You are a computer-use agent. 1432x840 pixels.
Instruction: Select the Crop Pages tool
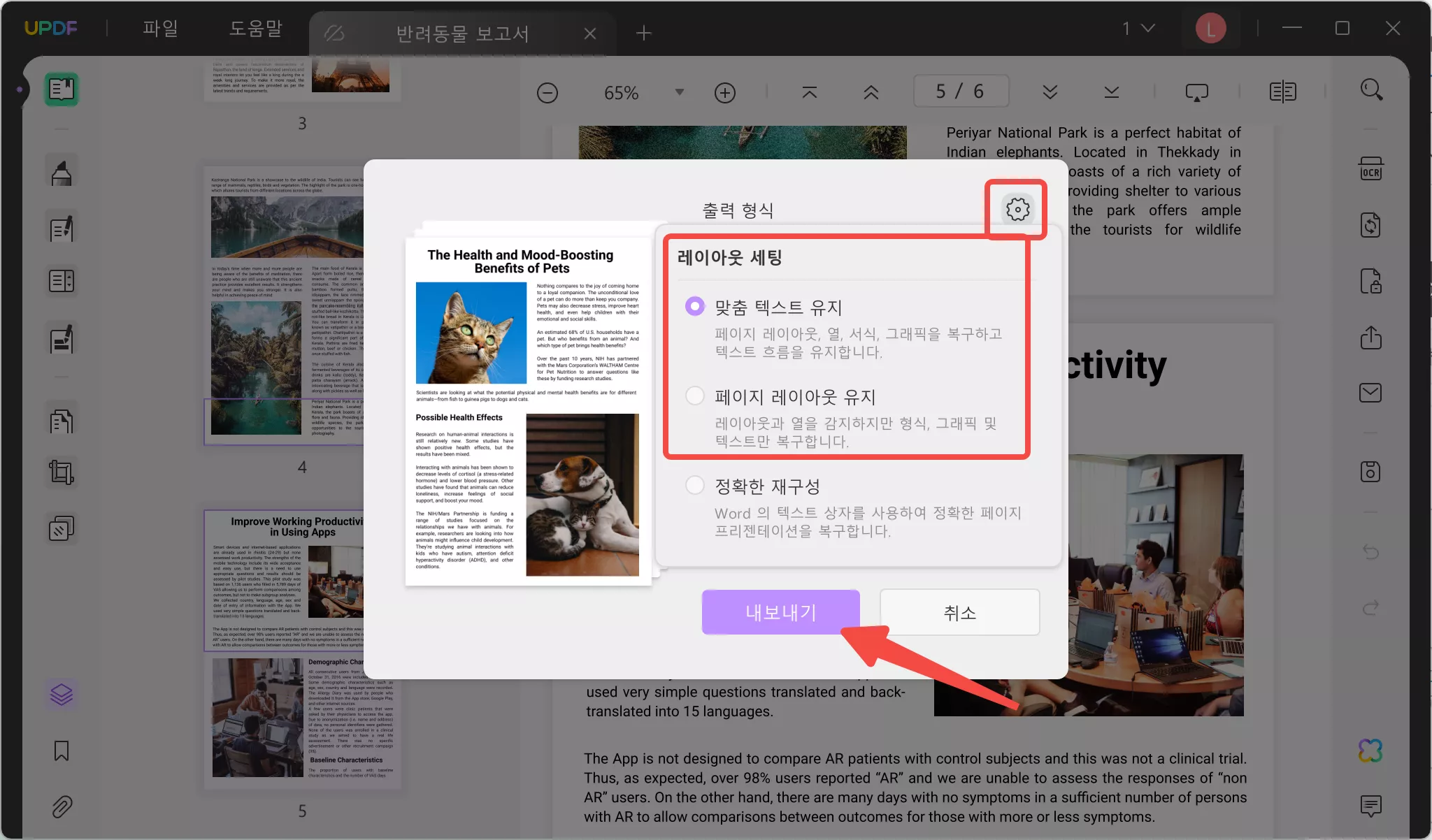62,472
